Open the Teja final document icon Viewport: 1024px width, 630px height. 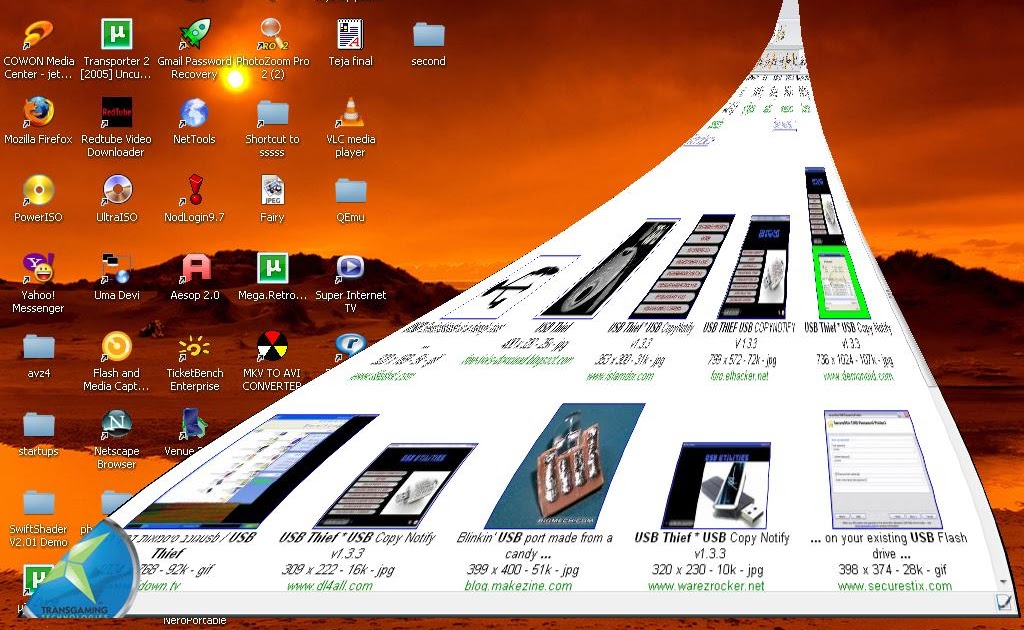(350, 34)
